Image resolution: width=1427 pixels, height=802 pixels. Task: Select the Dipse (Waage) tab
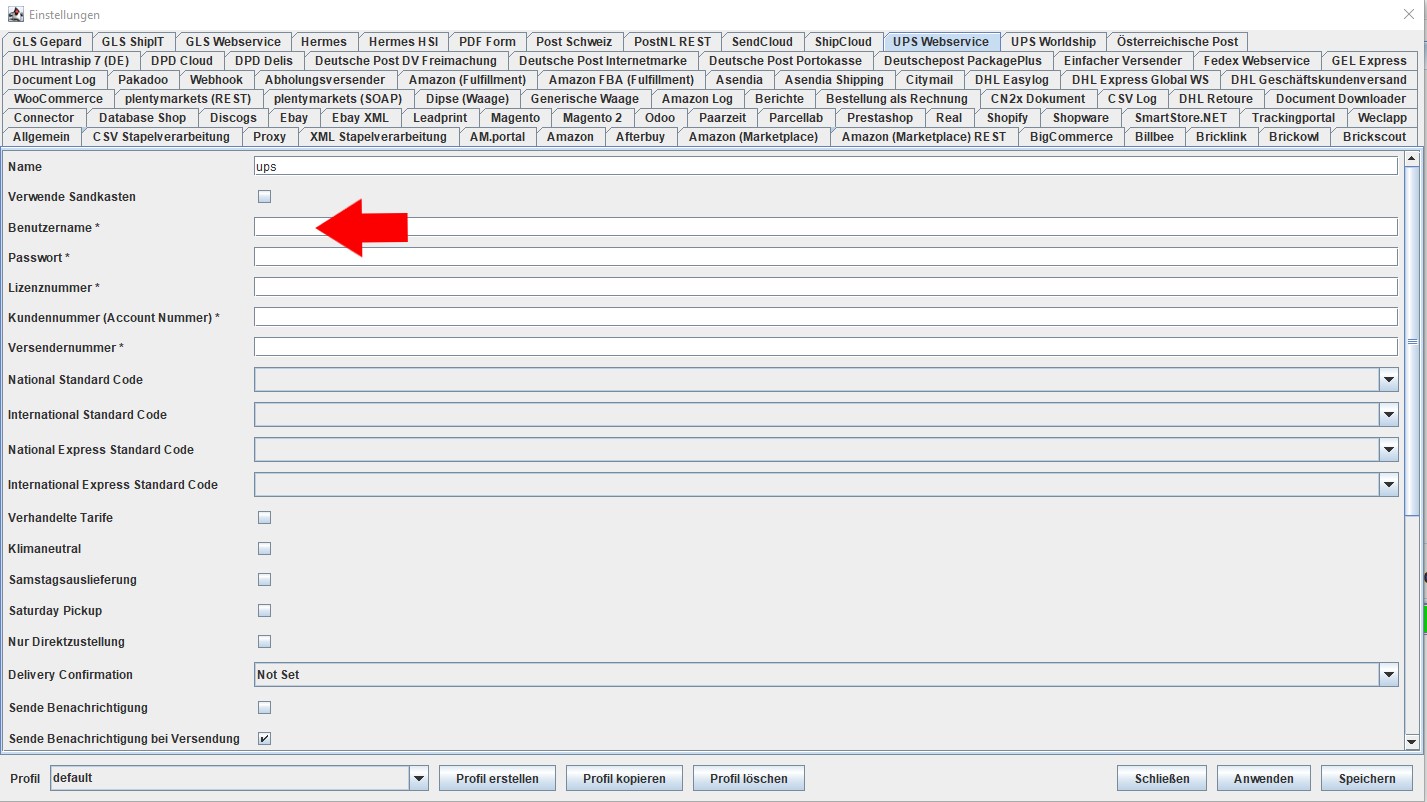[467, 99]
